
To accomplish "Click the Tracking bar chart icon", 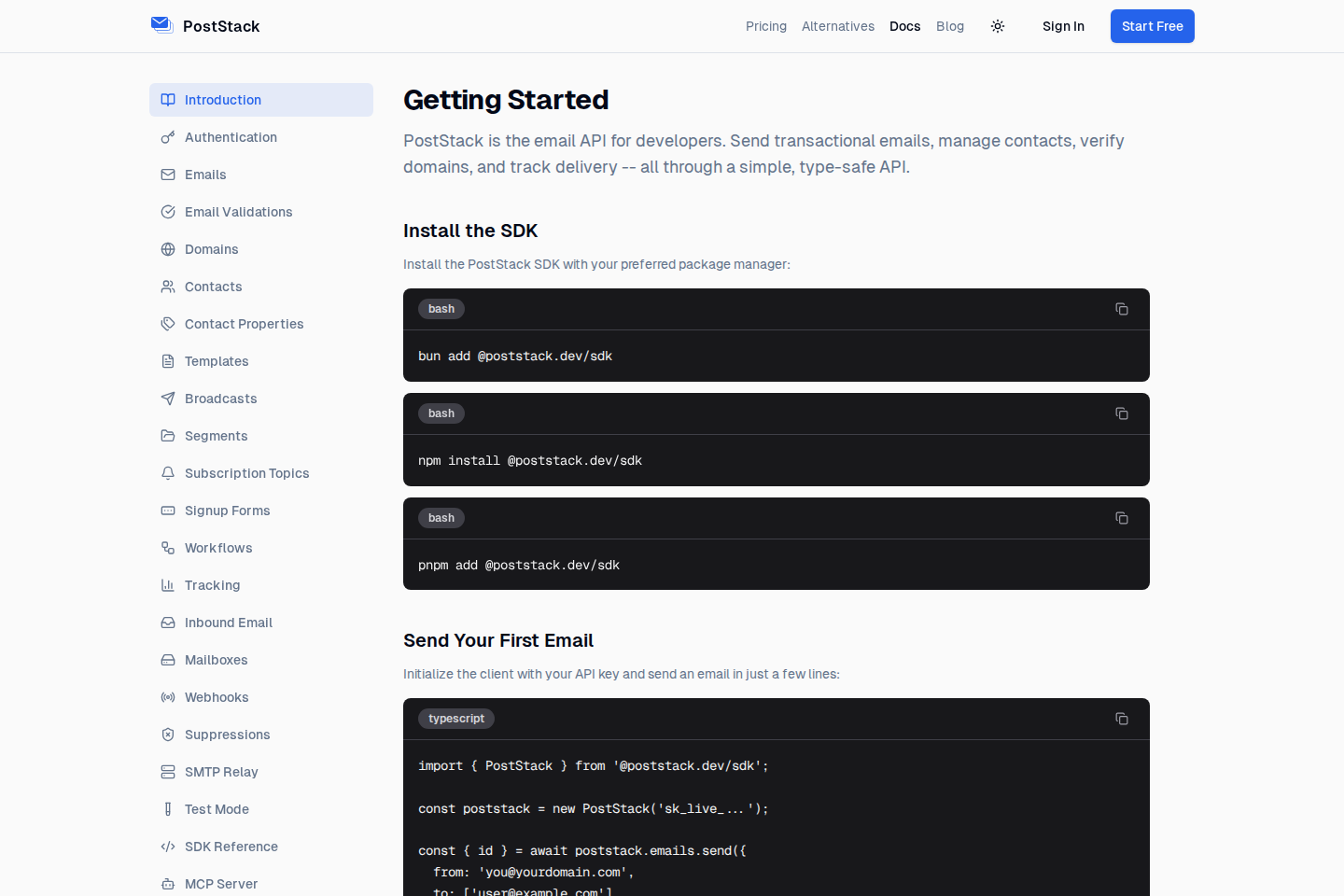I will coord(168,585).
